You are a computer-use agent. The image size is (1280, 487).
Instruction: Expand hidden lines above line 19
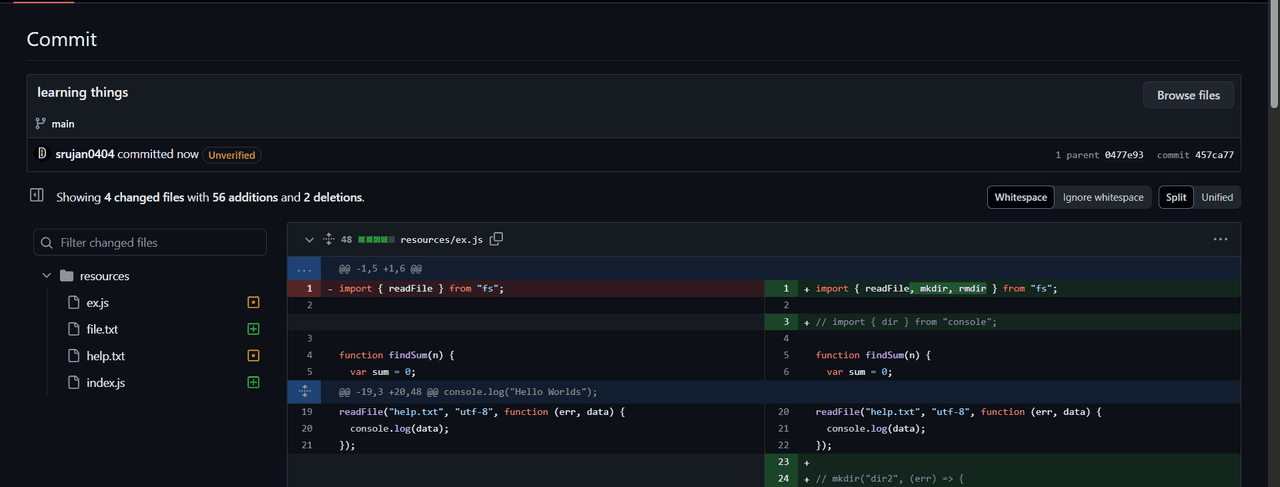(305, 391)
